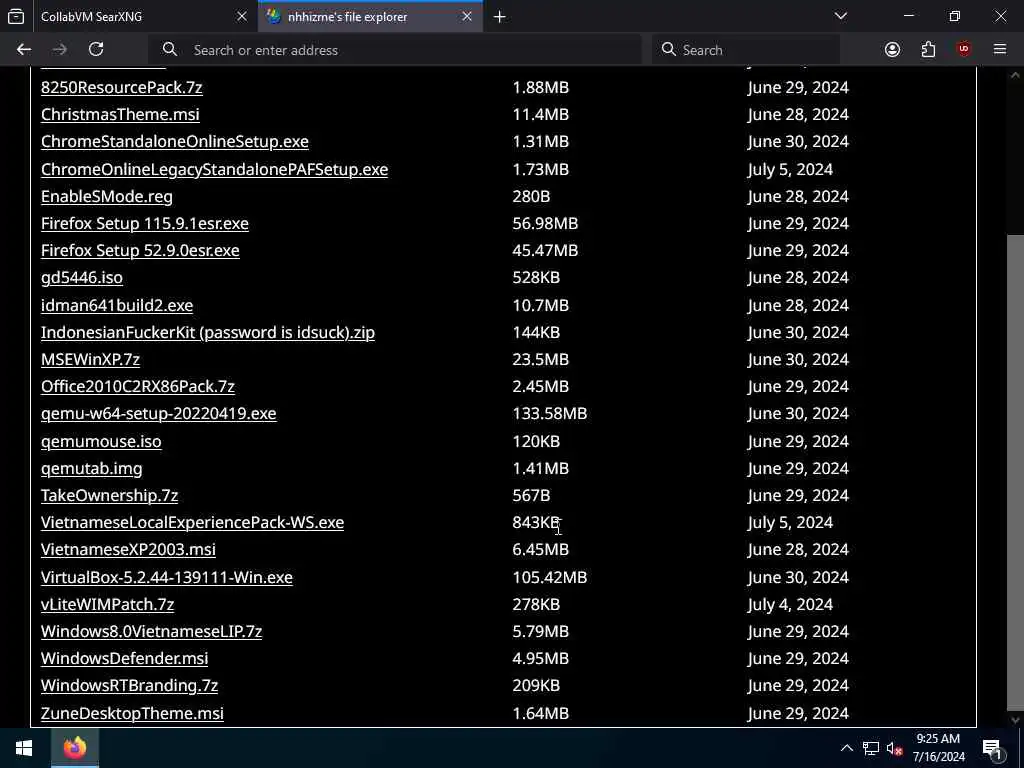This screenshot has width=1024, height=768.
Task: Click VietnameseLocalExperiencePack-WS.exe link
Action: [192, 522]
